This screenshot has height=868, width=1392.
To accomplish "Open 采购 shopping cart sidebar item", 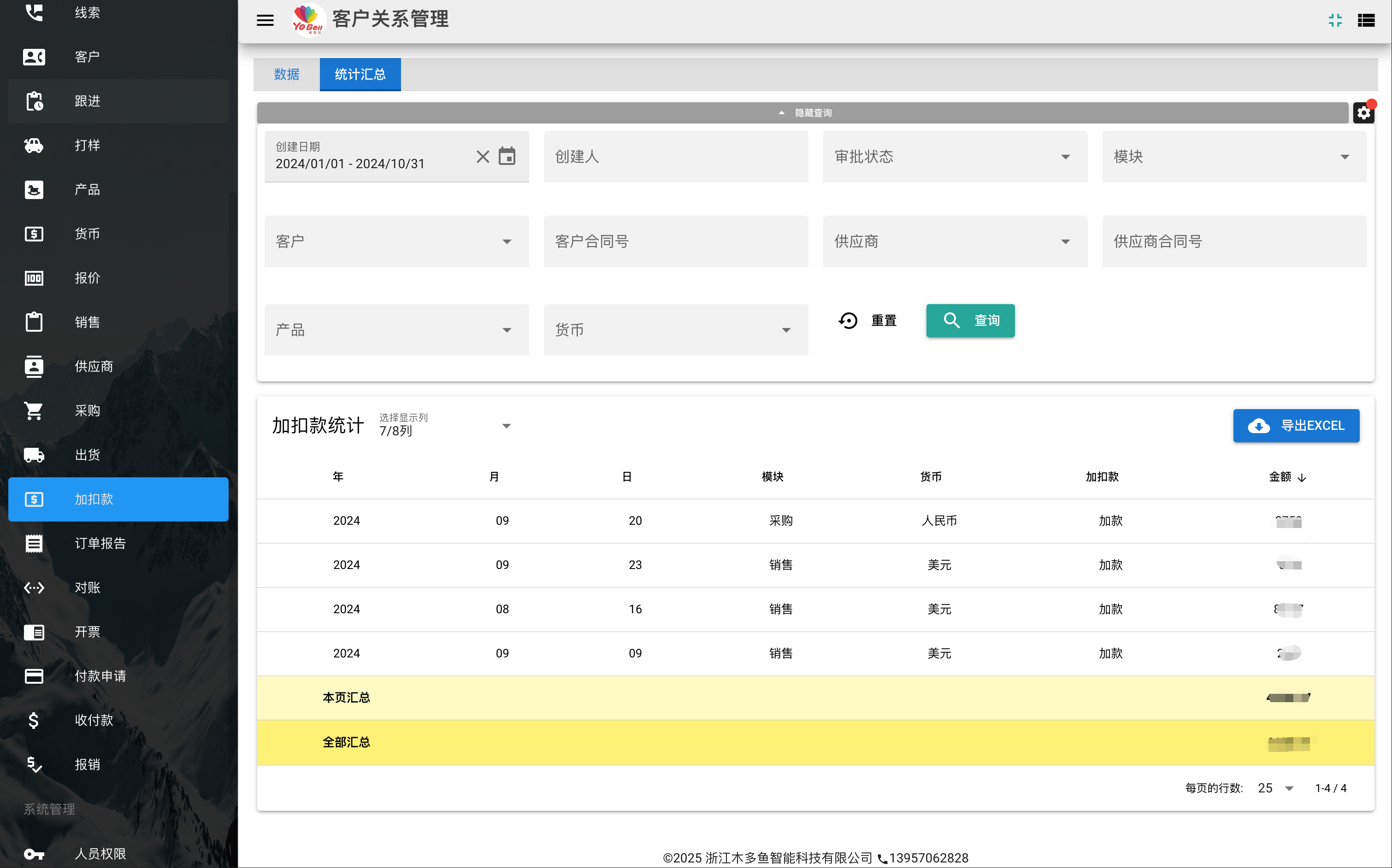I will point(118,411).
